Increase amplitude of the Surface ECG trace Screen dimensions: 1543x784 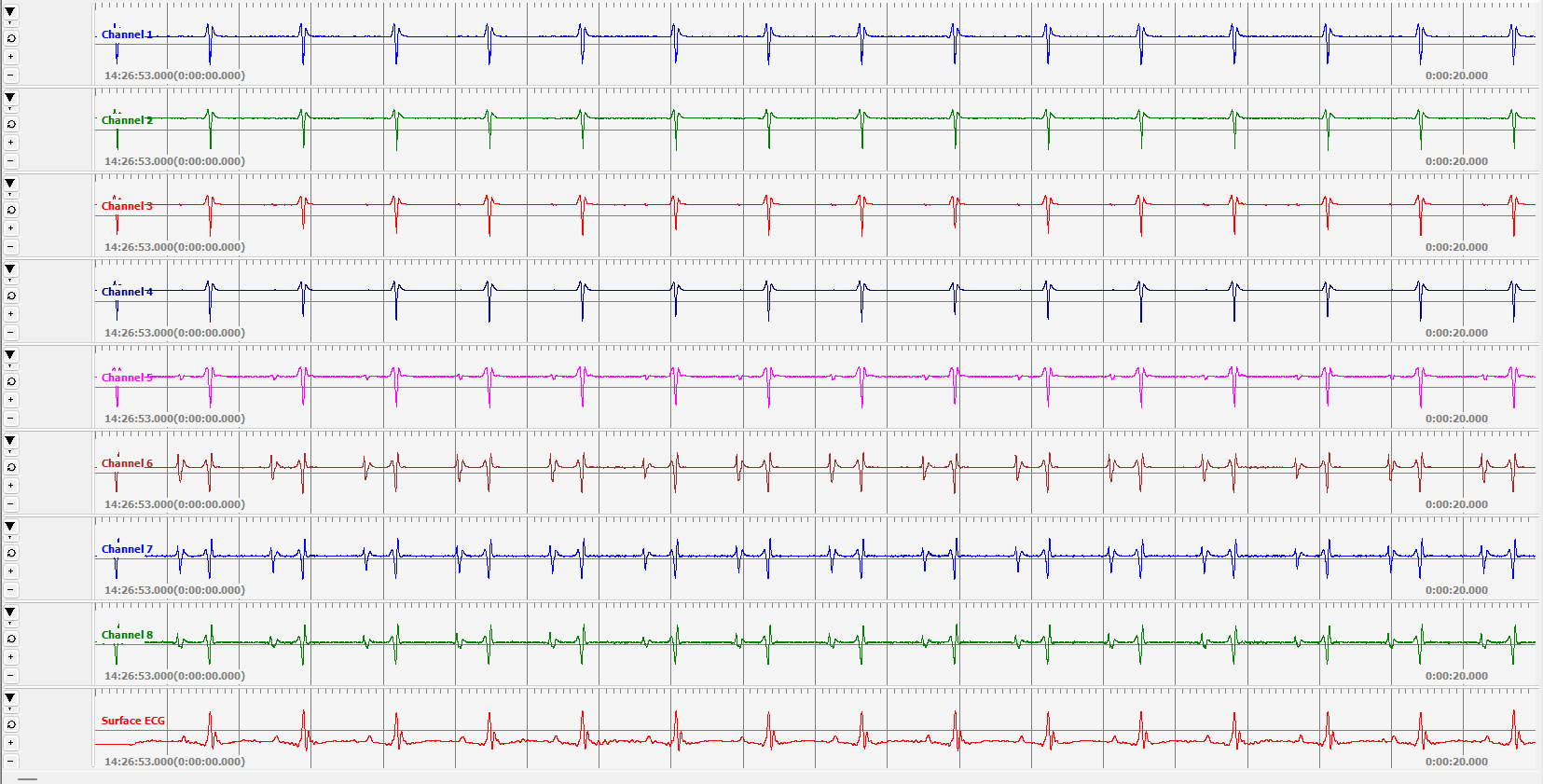[11, 743]
